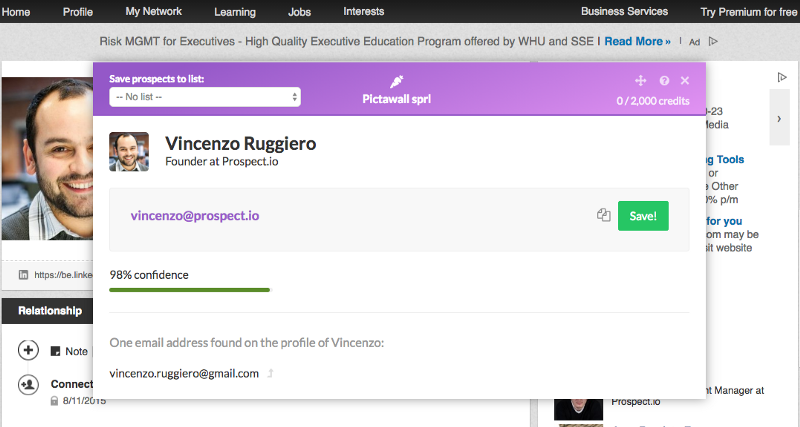Click the Vincenzo Ruggiero name heading

(x=241, y=143)
